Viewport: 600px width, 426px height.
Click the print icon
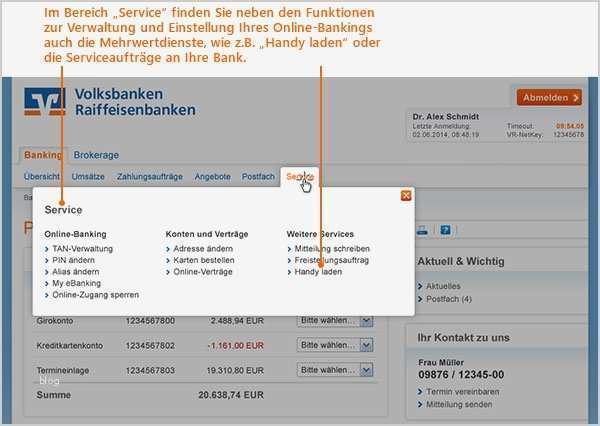tap(422, 230)
